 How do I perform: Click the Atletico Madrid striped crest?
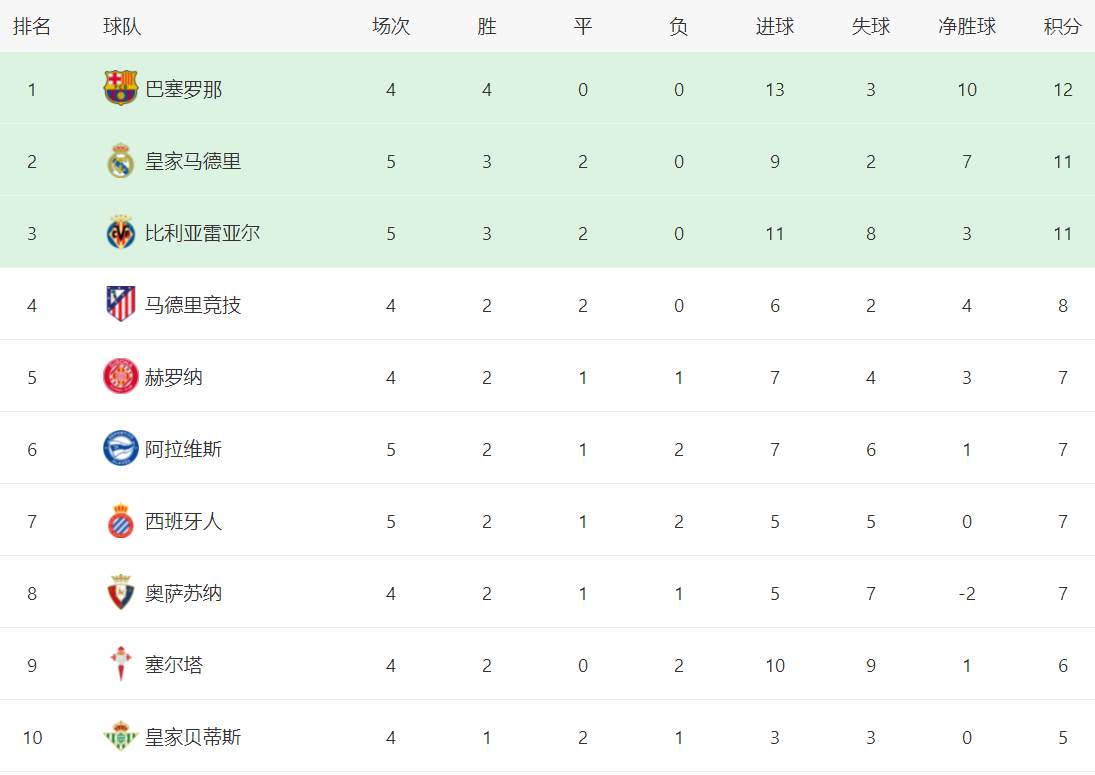click(120, 304)
